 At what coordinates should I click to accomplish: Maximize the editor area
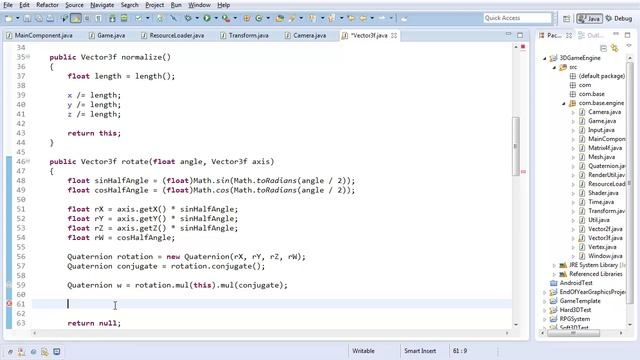click(x=520, y=35)
